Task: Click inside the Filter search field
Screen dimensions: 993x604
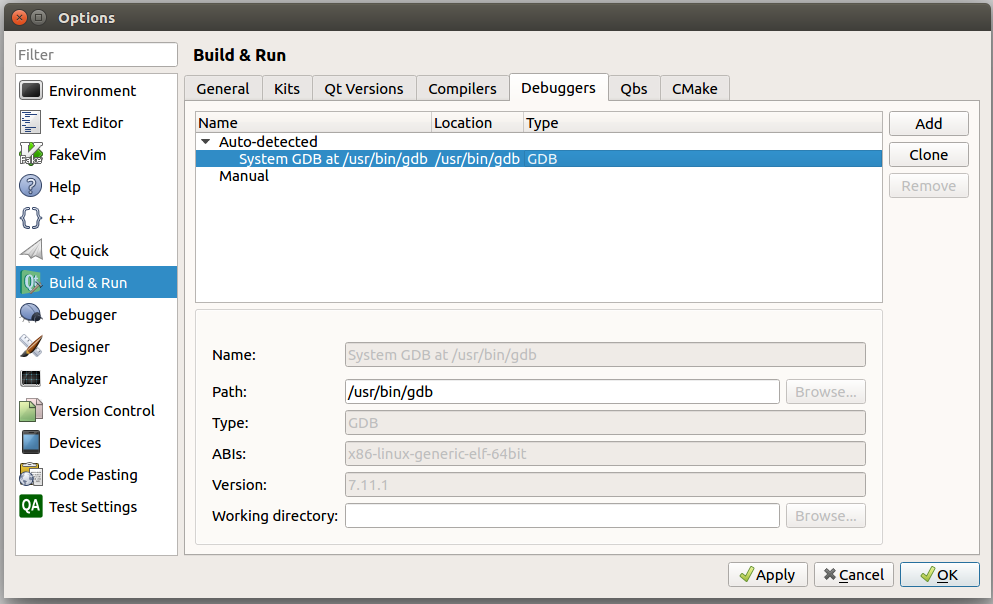Action: [95, 54]
